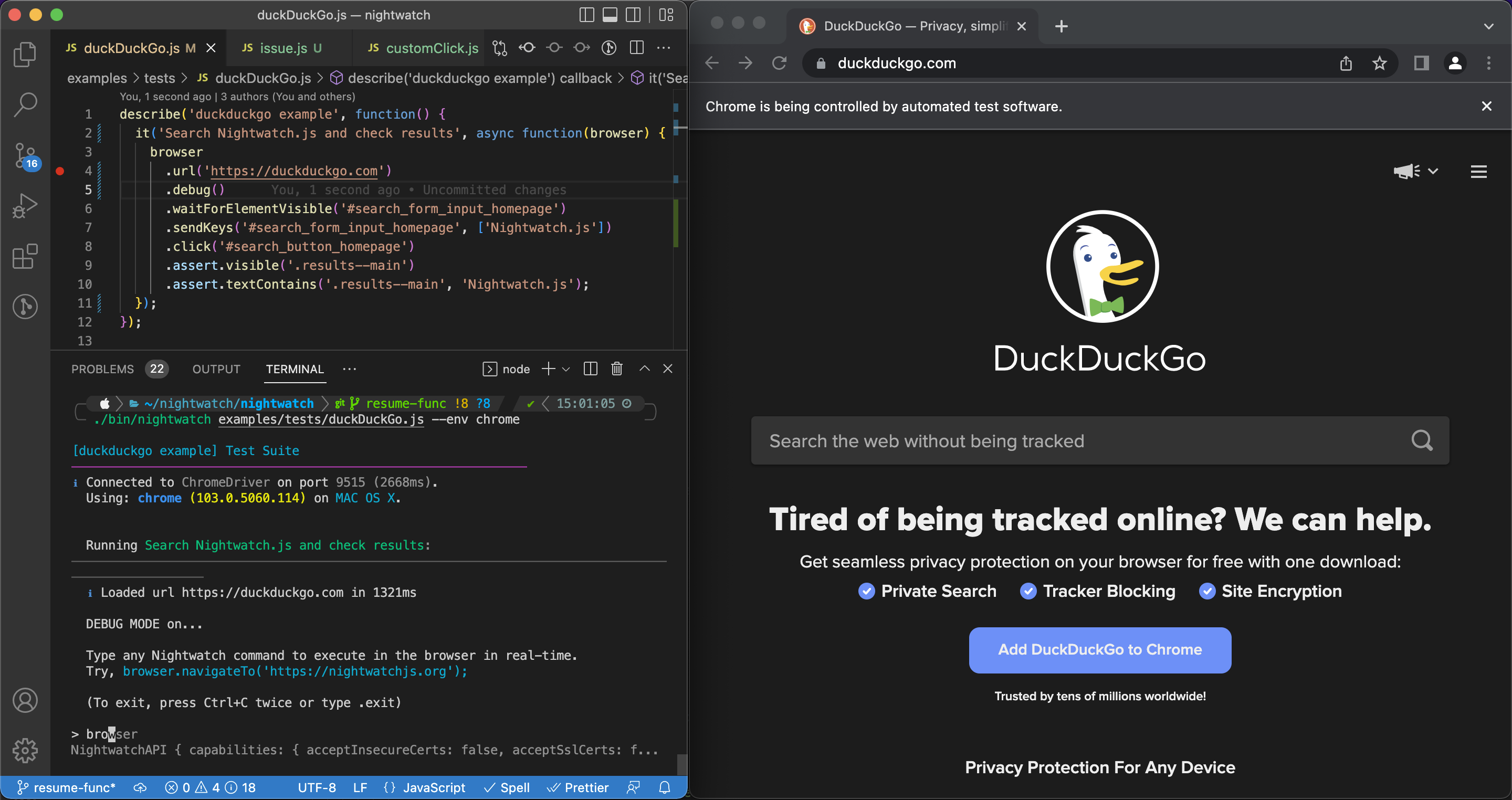Show more panel views ellipsis
The height and width of the screenshot is (800, 1512).
350,369
